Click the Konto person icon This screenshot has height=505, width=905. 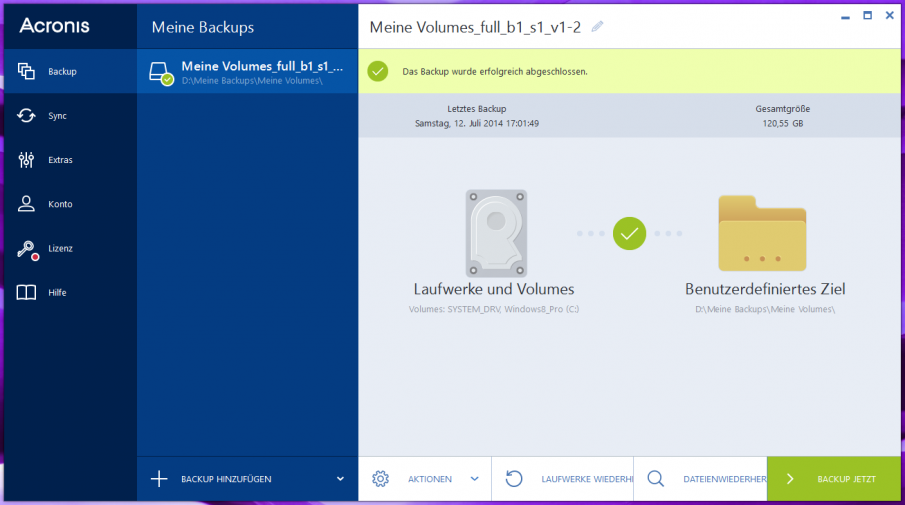point(26,204)
